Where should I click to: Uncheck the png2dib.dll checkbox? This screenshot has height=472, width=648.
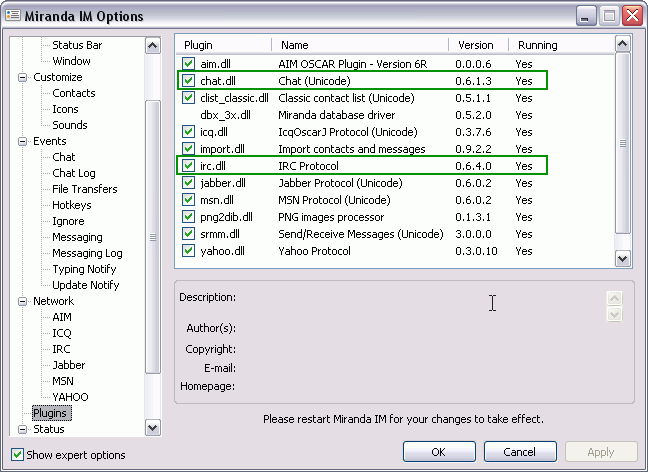(188, 217)
